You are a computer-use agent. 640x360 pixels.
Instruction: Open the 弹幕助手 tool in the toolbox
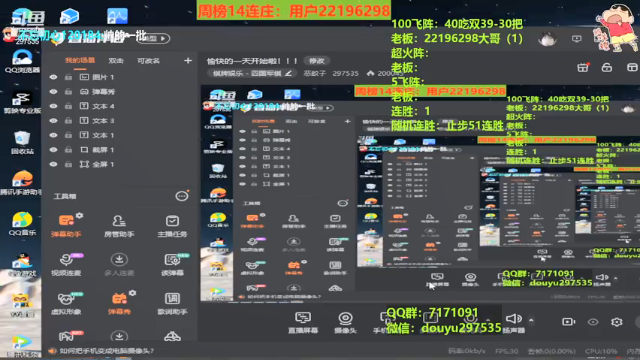click(x=66, y=225)
